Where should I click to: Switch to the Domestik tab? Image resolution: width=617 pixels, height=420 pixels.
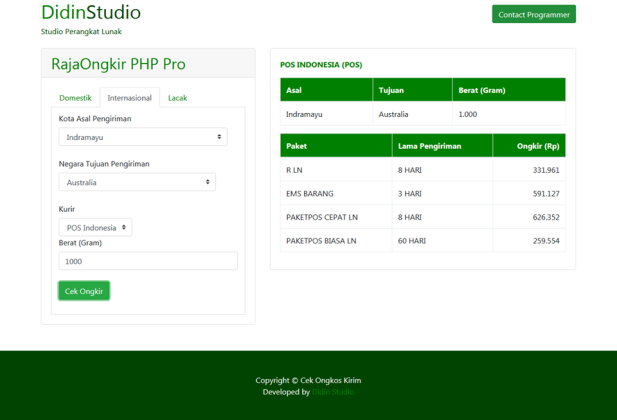75,98
